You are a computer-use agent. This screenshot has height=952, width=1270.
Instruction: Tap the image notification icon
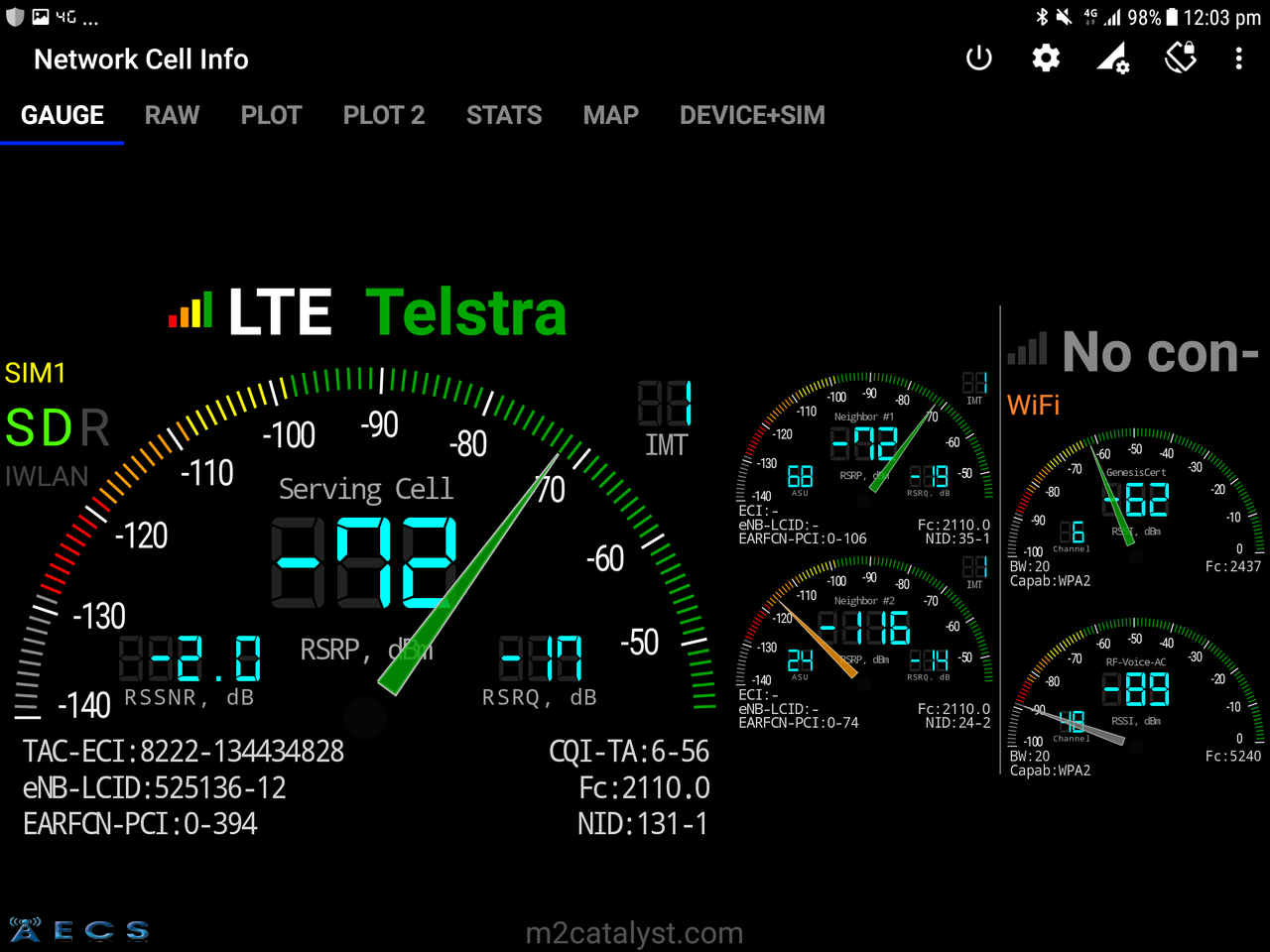41,17
